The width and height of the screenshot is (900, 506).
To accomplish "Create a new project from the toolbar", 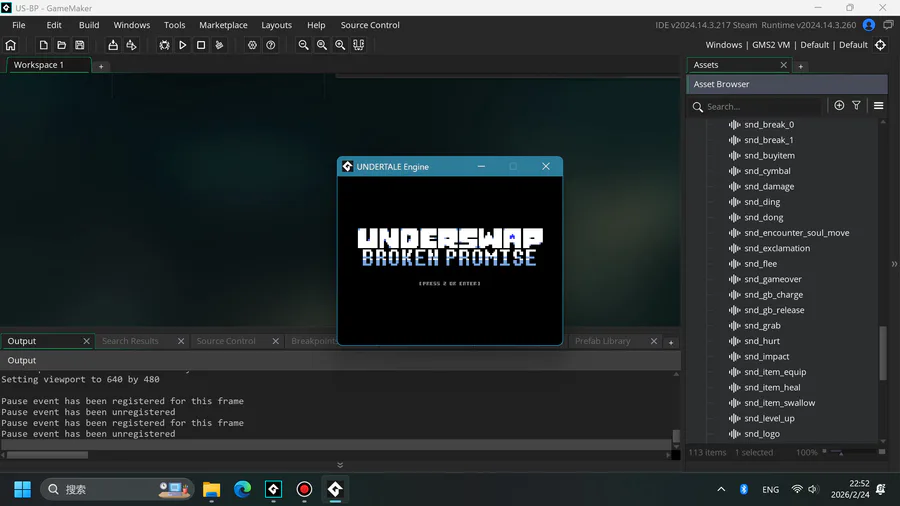I will 43,45.
